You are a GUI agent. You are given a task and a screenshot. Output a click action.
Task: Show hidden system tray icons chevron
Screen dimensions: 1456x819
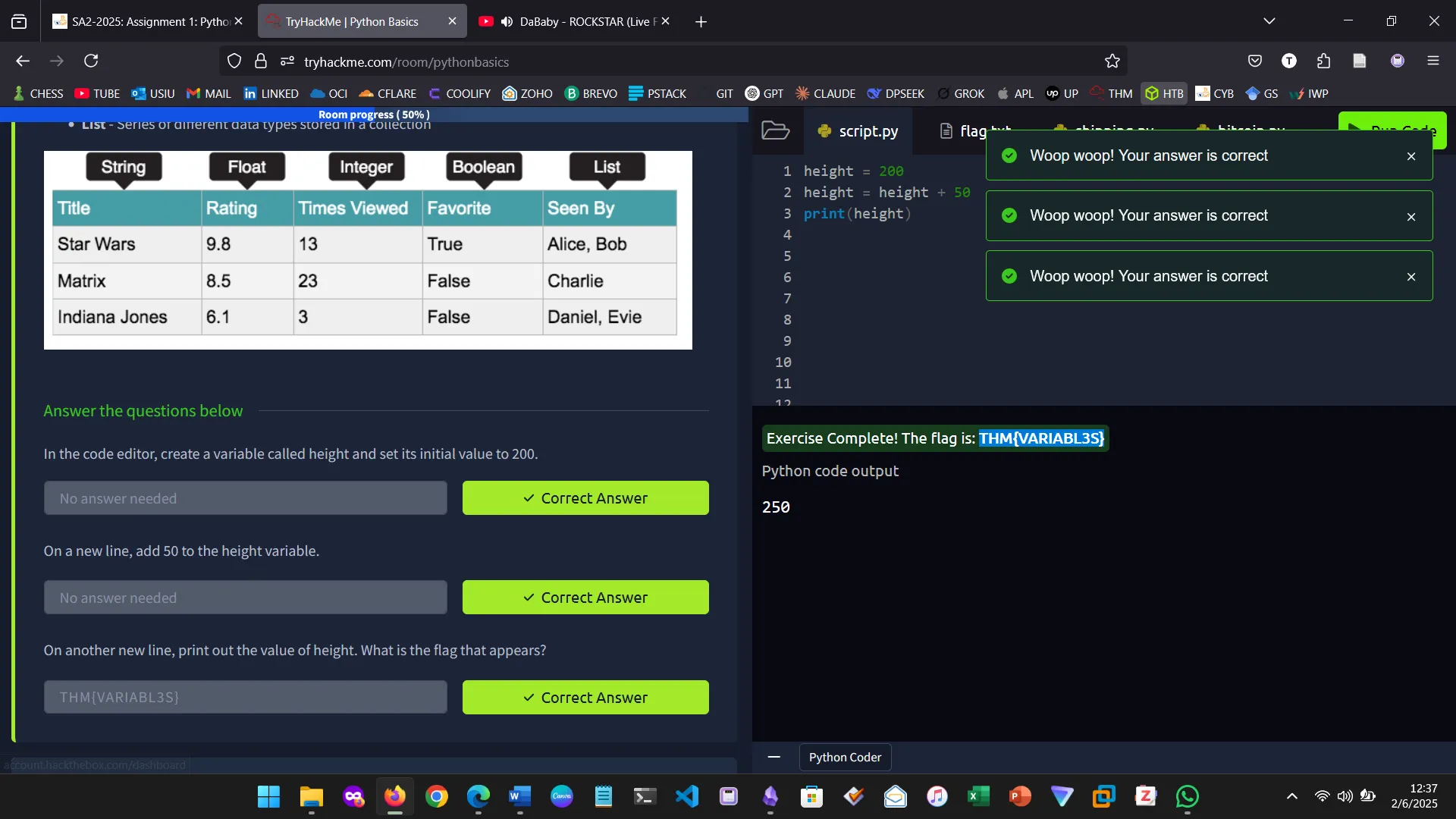pyautogui.click(x=1291, y=796)
